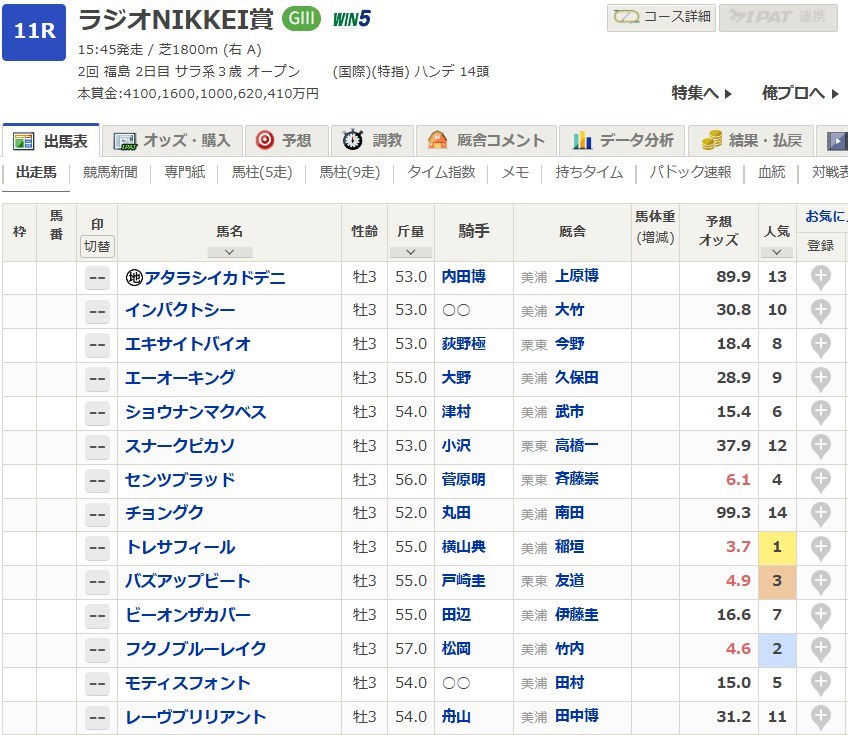Viewport: 848px width, 735px height.
Task: Select the パドック速報 sub-tab
Action: [690, 173]
